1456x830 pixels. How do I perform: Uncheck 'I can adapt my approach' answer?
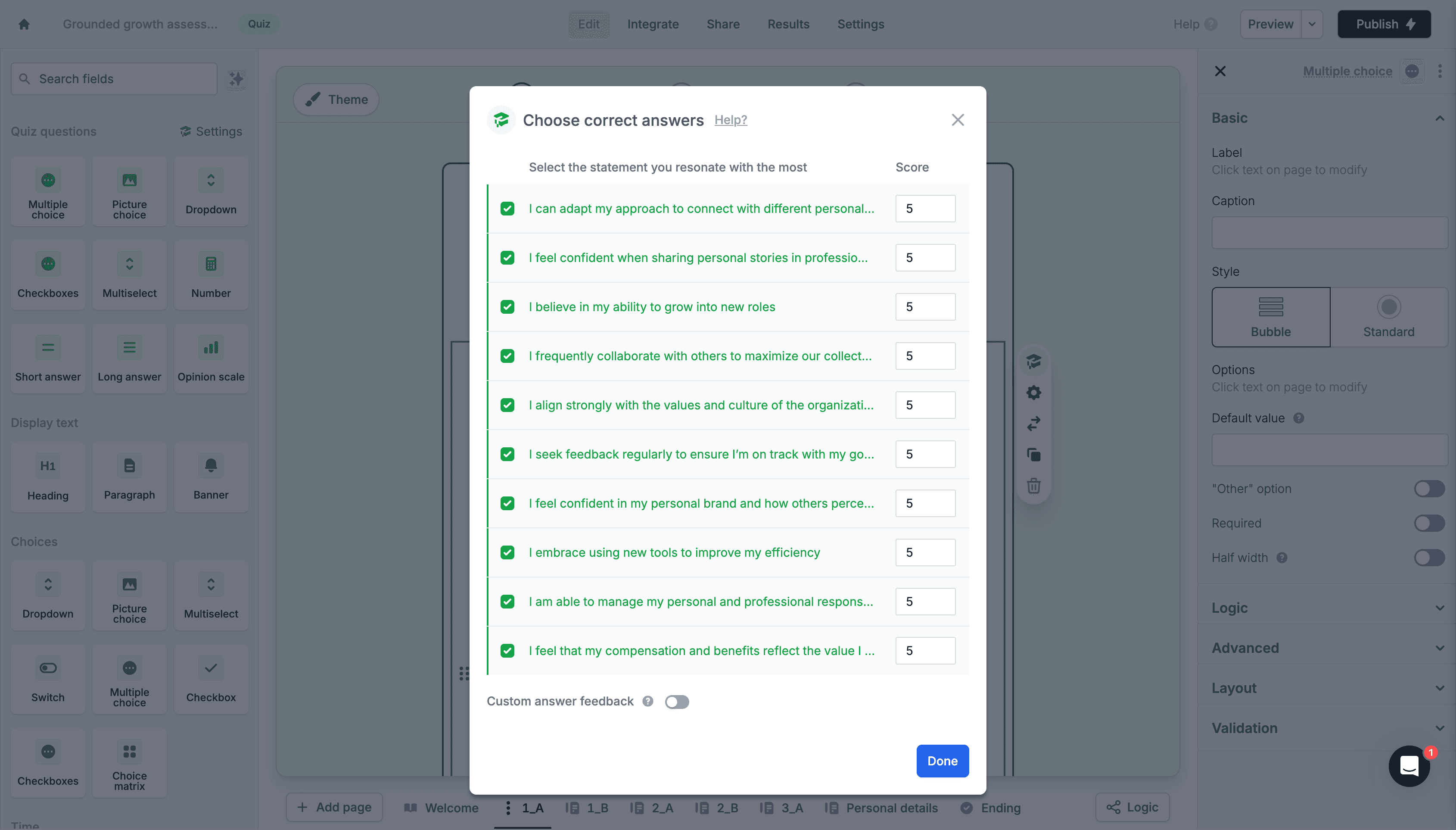coord(507,209)
